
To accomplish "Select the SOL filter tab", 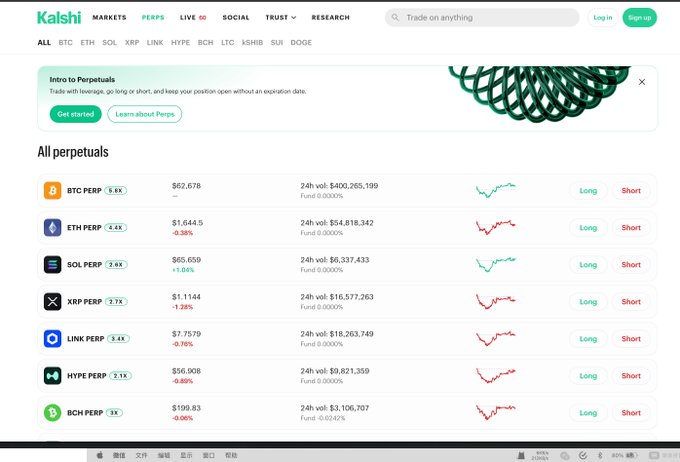I will [x=109, y=43].
